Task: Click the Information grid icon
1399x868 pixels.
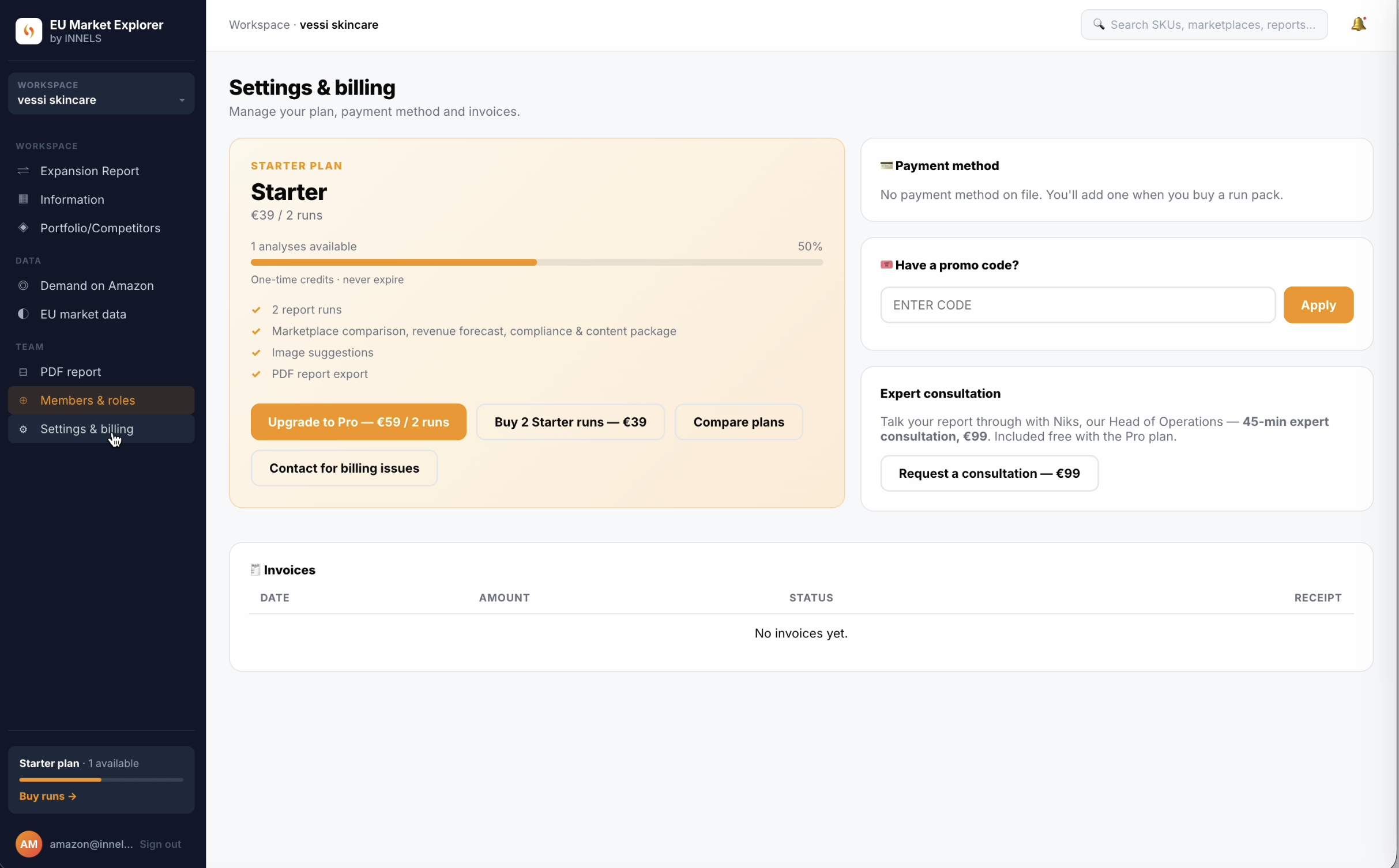Action: 23,199
